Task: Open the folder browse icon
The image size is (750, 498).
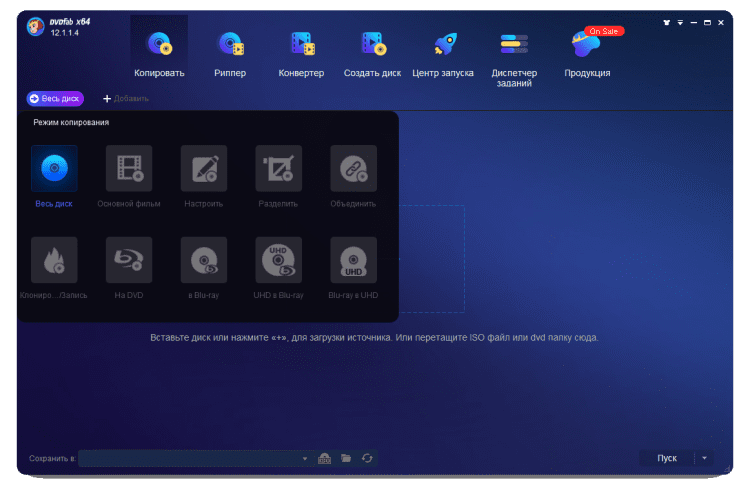Action: pyautogui.click(x=346, y=458)
